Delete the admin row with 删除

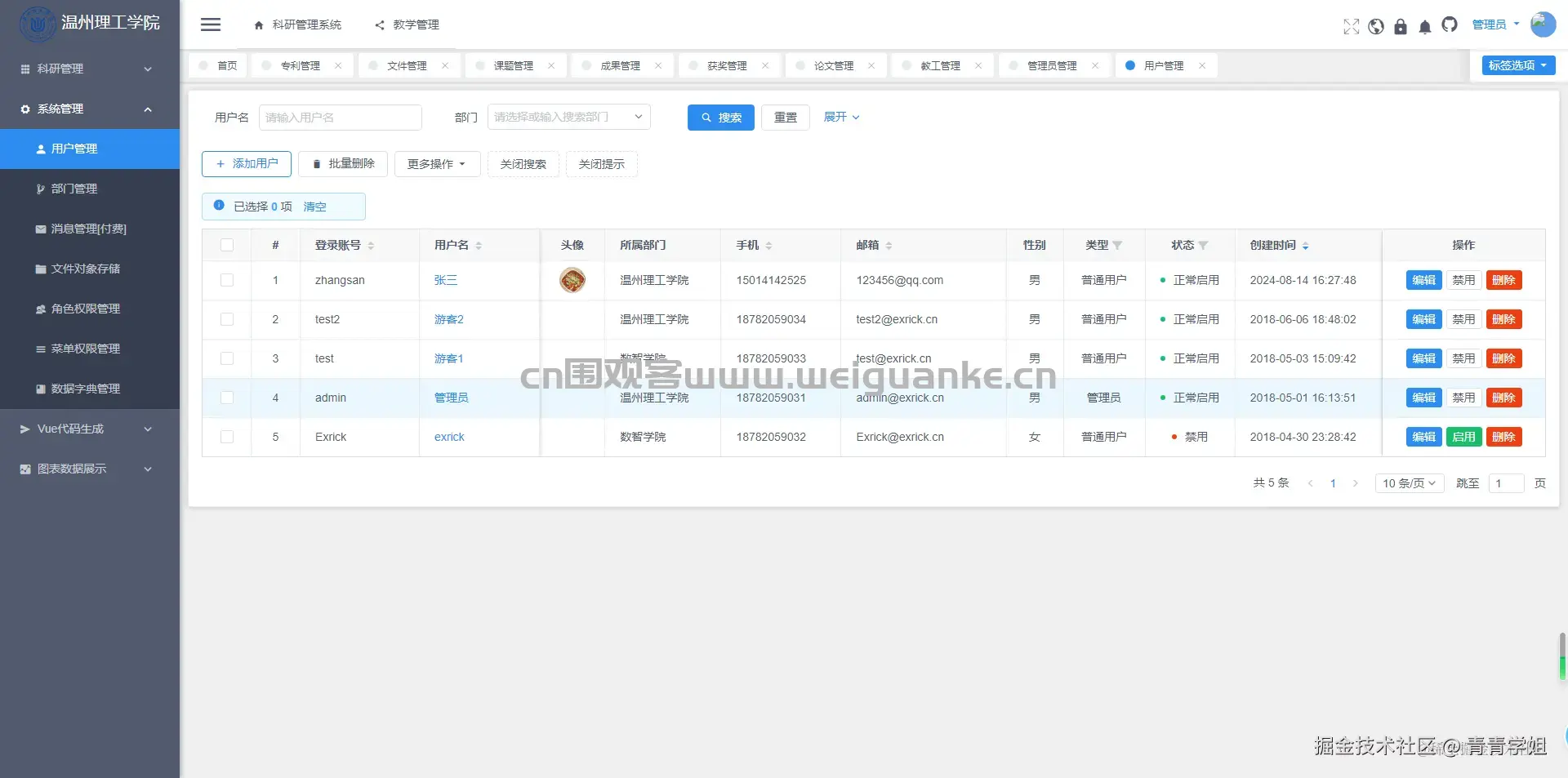tap(1504, 398)
